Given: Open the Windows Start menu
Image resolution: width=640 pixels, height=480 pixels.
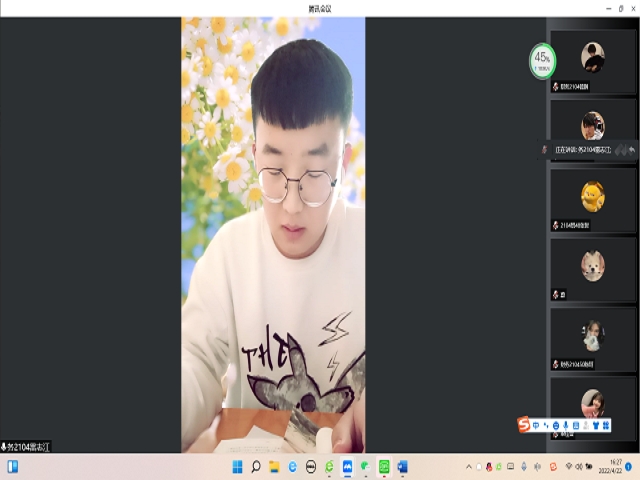Looking at the screenshot, I should click(x=237, y=466).
